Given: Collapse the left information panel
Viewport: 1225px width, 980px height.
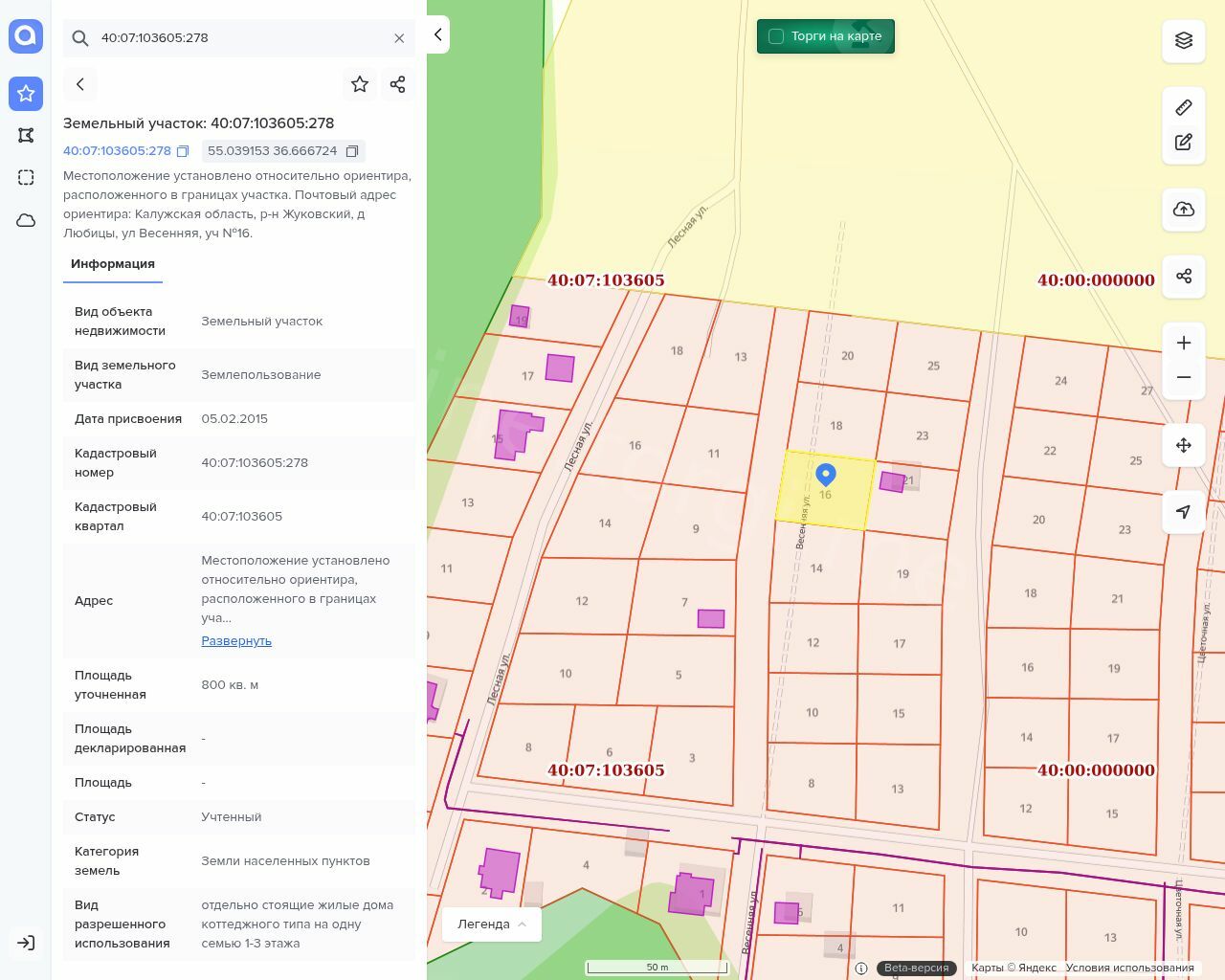Looking at the screenshot, I should [x=437, y=34].
